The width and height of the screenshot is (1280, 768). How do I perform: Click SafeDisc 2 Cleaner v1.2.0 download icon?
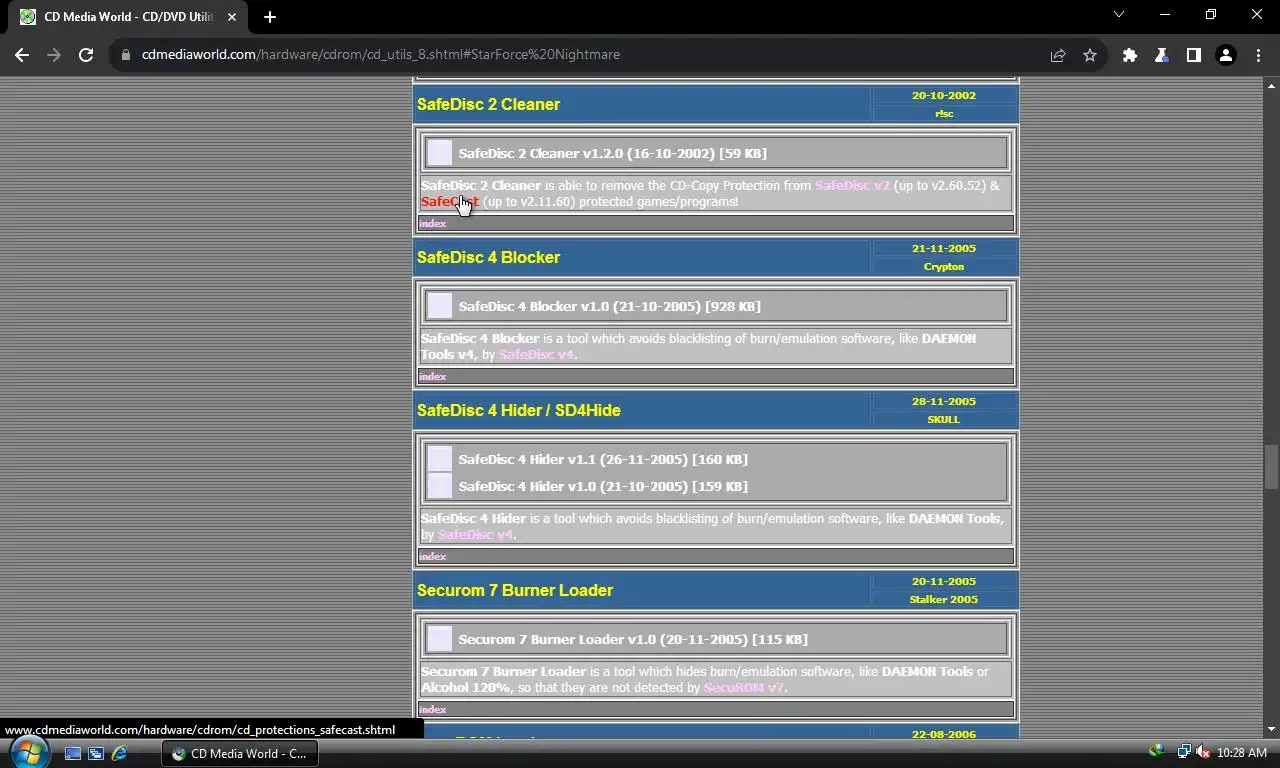click(x=439, y=153)
